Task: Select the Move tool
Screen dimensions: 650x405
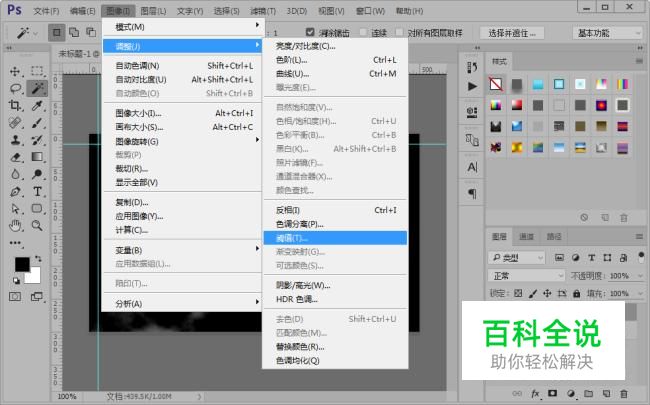Action: [15, 71]
